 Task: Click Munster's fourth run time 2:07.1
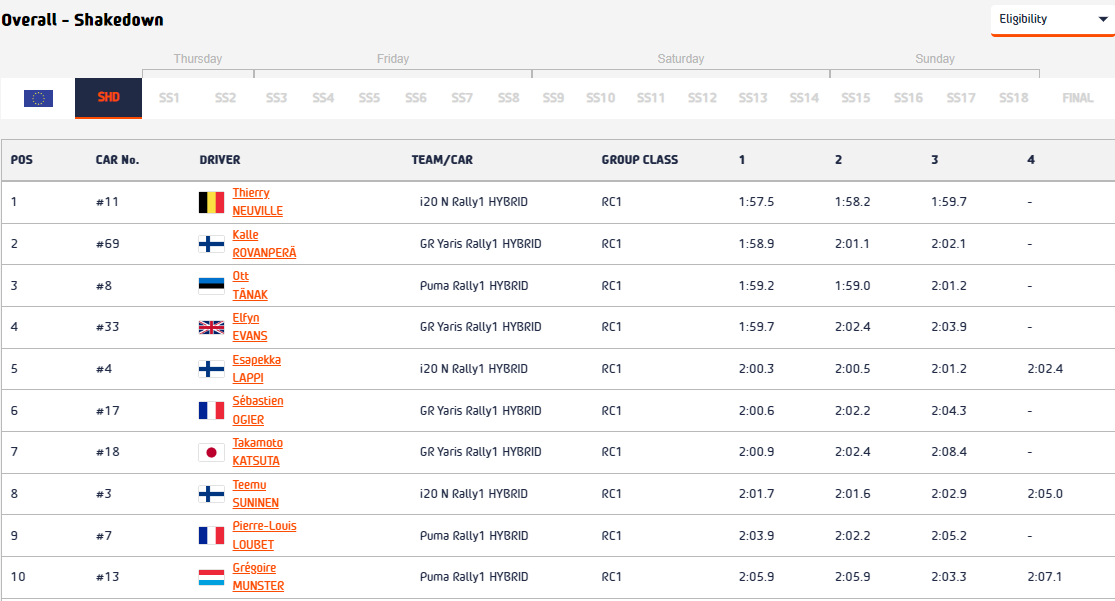(1045, 577)
